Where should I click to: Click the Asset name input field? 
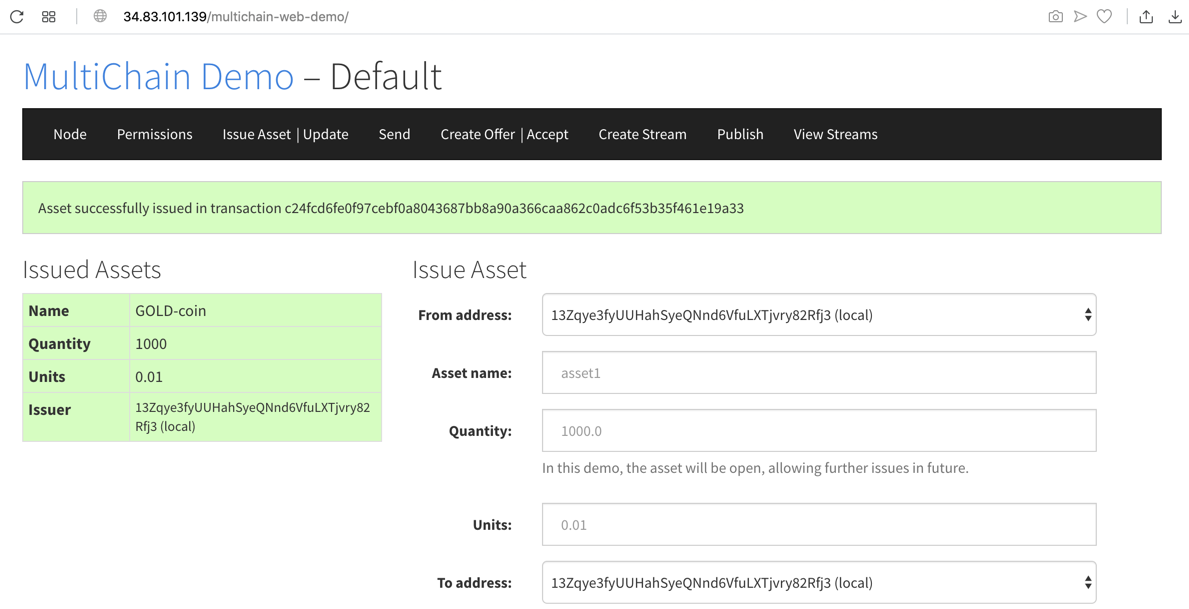click(x=818, y=373)
